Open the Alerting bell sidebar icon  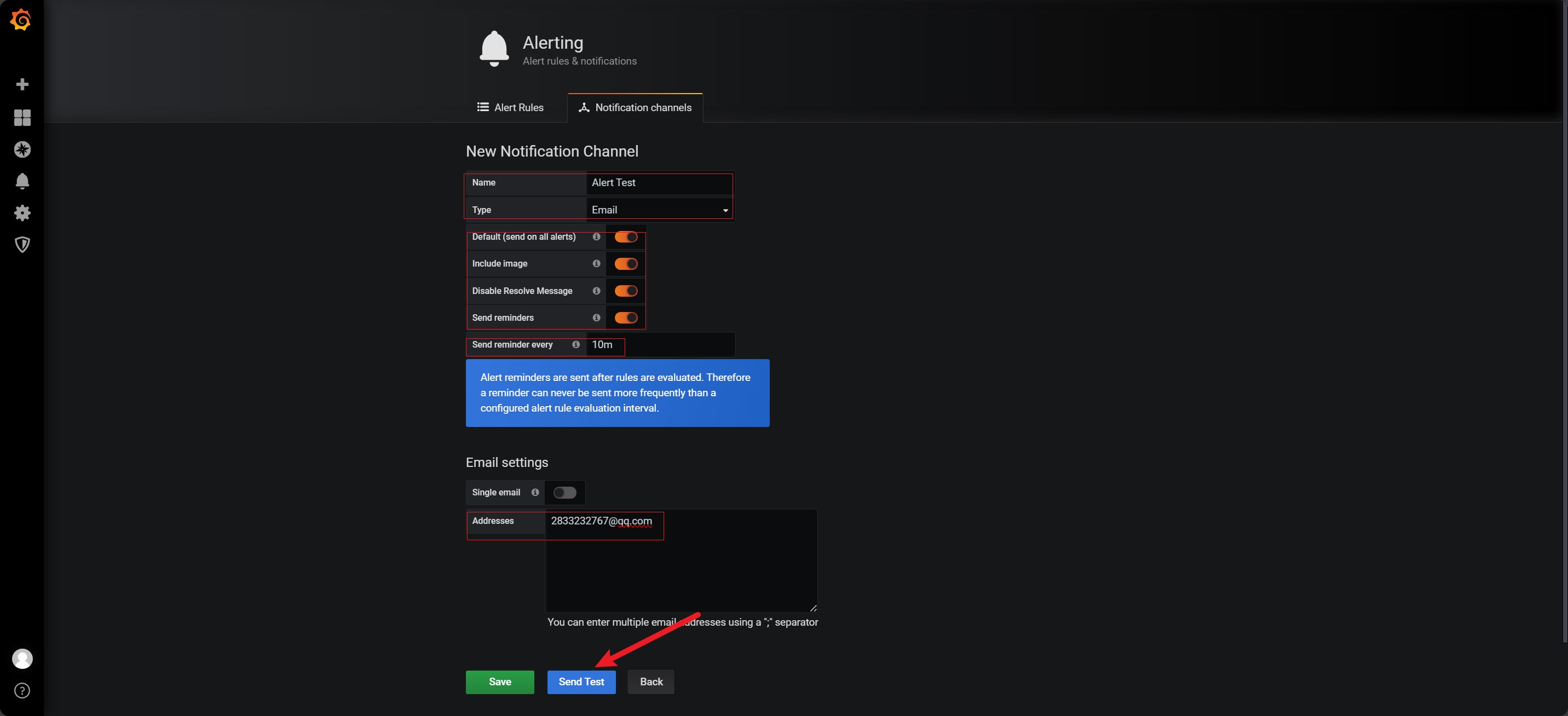coord(22,181)
